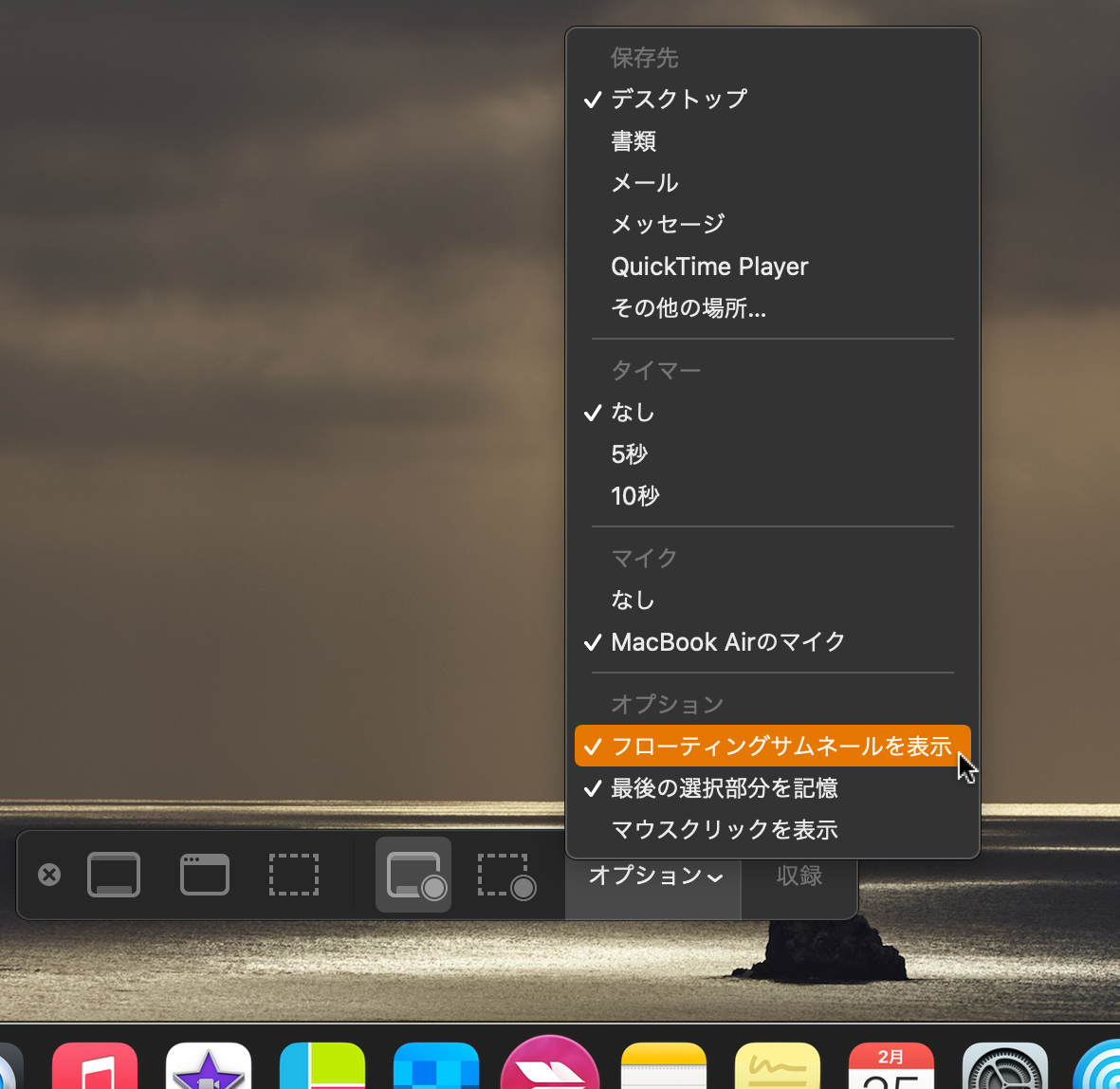Choose メッセージ as the save destination
The height and width of the screenshot is (1089, 1120).
[772, 225]
